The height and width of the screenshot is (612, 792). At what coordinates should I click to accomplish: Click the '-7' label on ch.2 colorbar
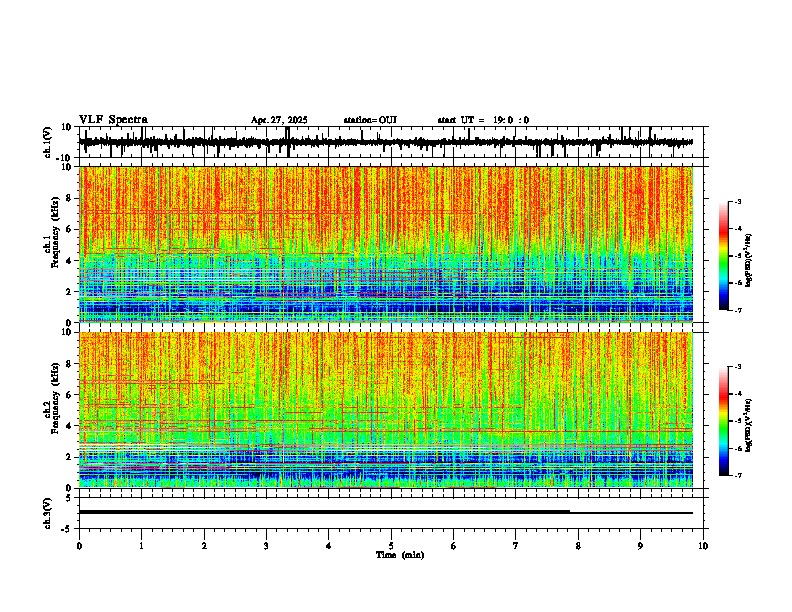(737, 475)
